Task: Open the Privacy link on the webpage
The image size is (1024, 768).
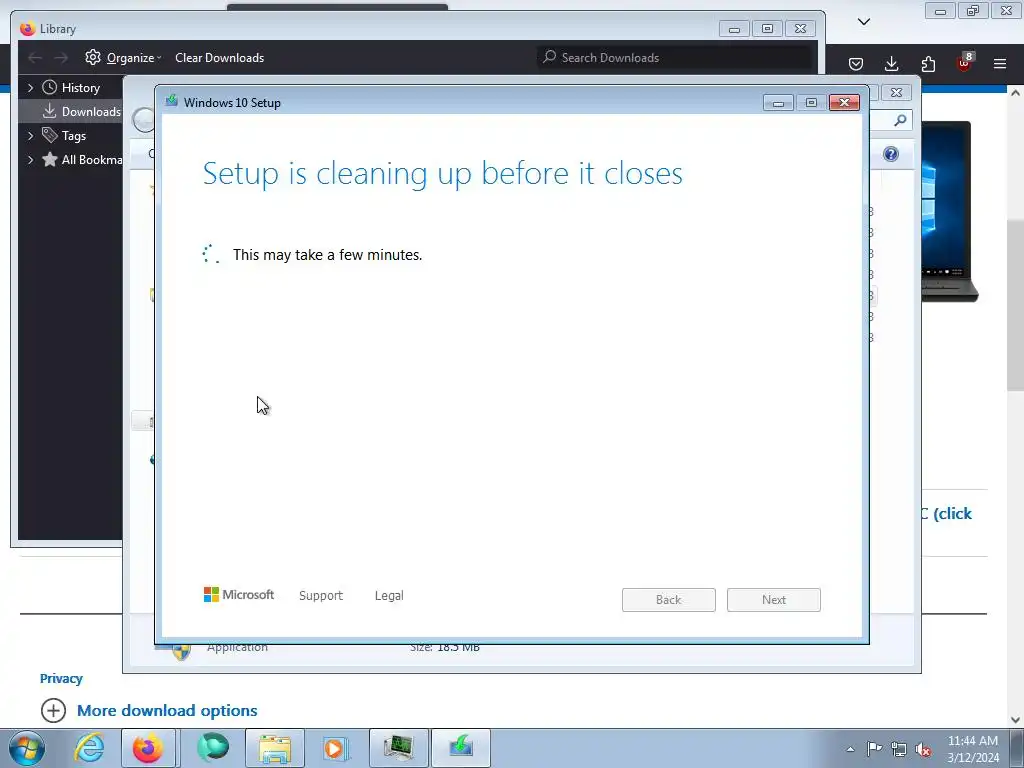Action: pos(61,679)
